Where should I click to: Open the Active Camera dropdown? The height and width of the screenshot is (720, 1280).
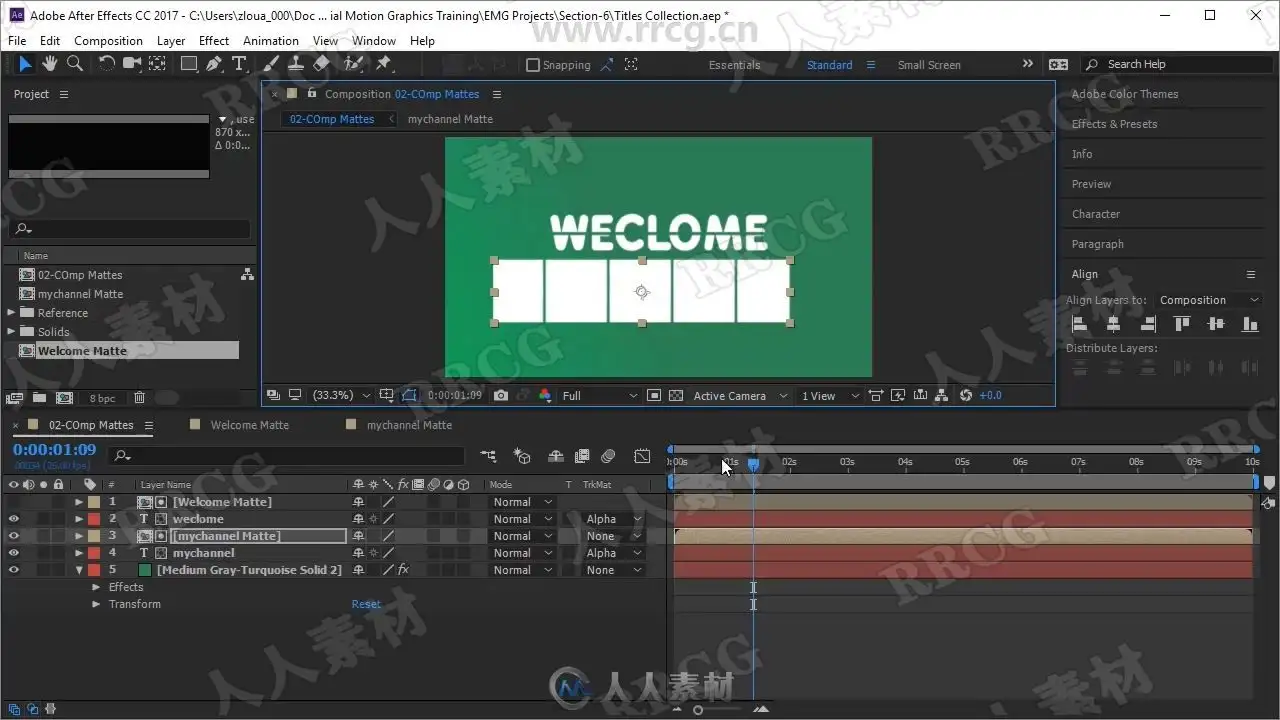point(740,396)
